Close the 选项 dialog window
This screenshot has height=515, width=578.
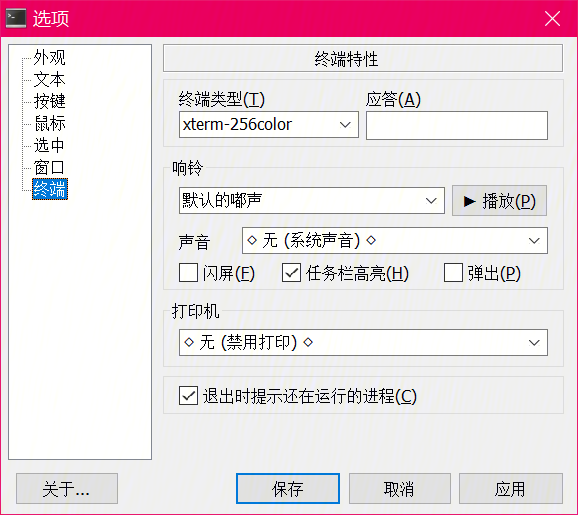click(552, 18)
